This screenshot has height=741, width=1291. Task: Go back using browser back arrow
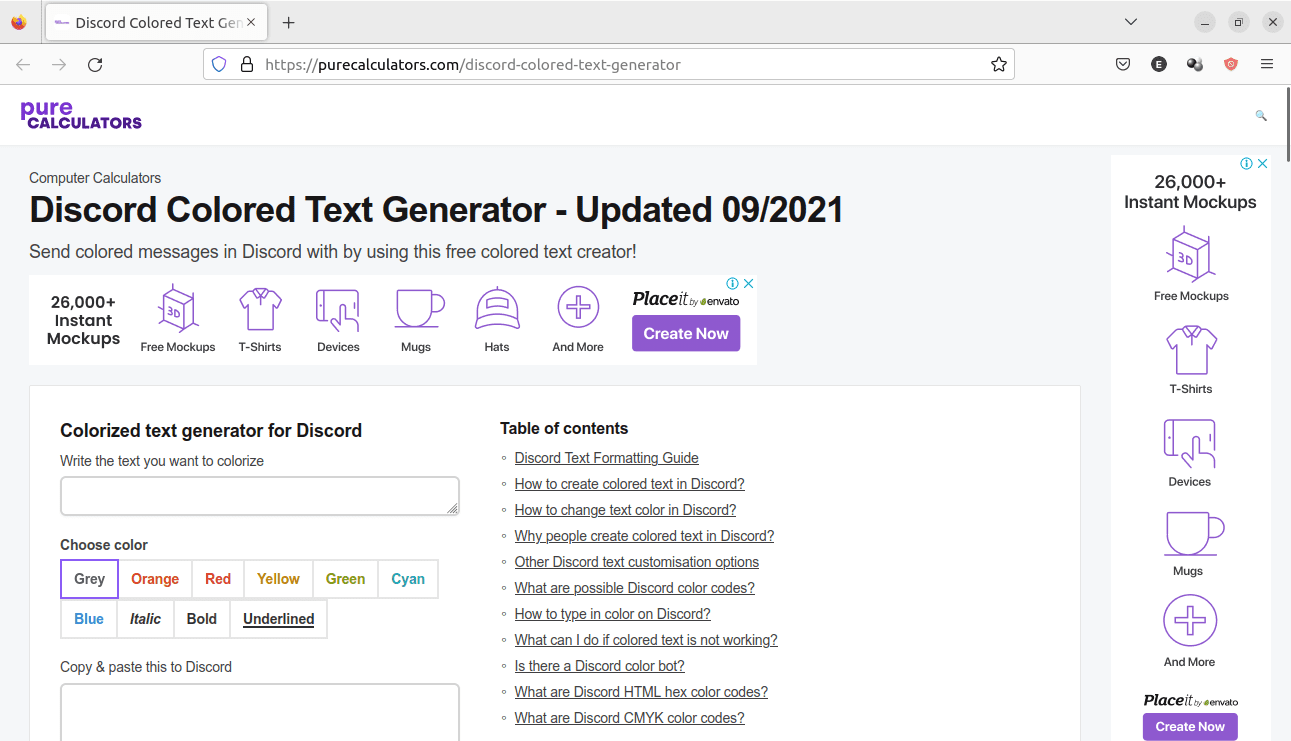click(23, 64)
